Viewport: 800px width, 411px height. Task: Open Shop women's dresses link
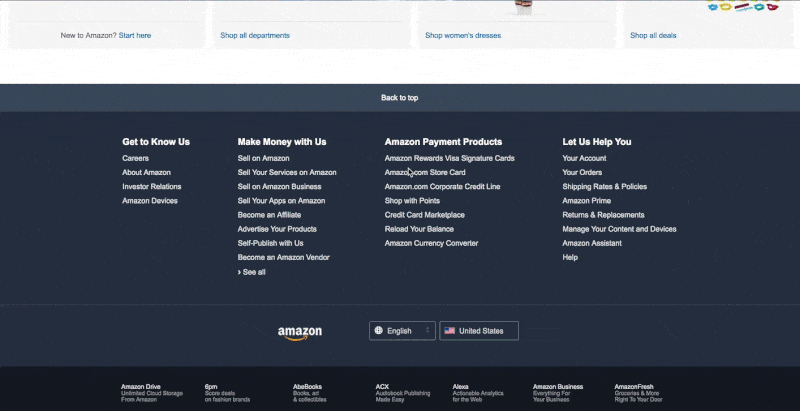[x=463, y=36]
